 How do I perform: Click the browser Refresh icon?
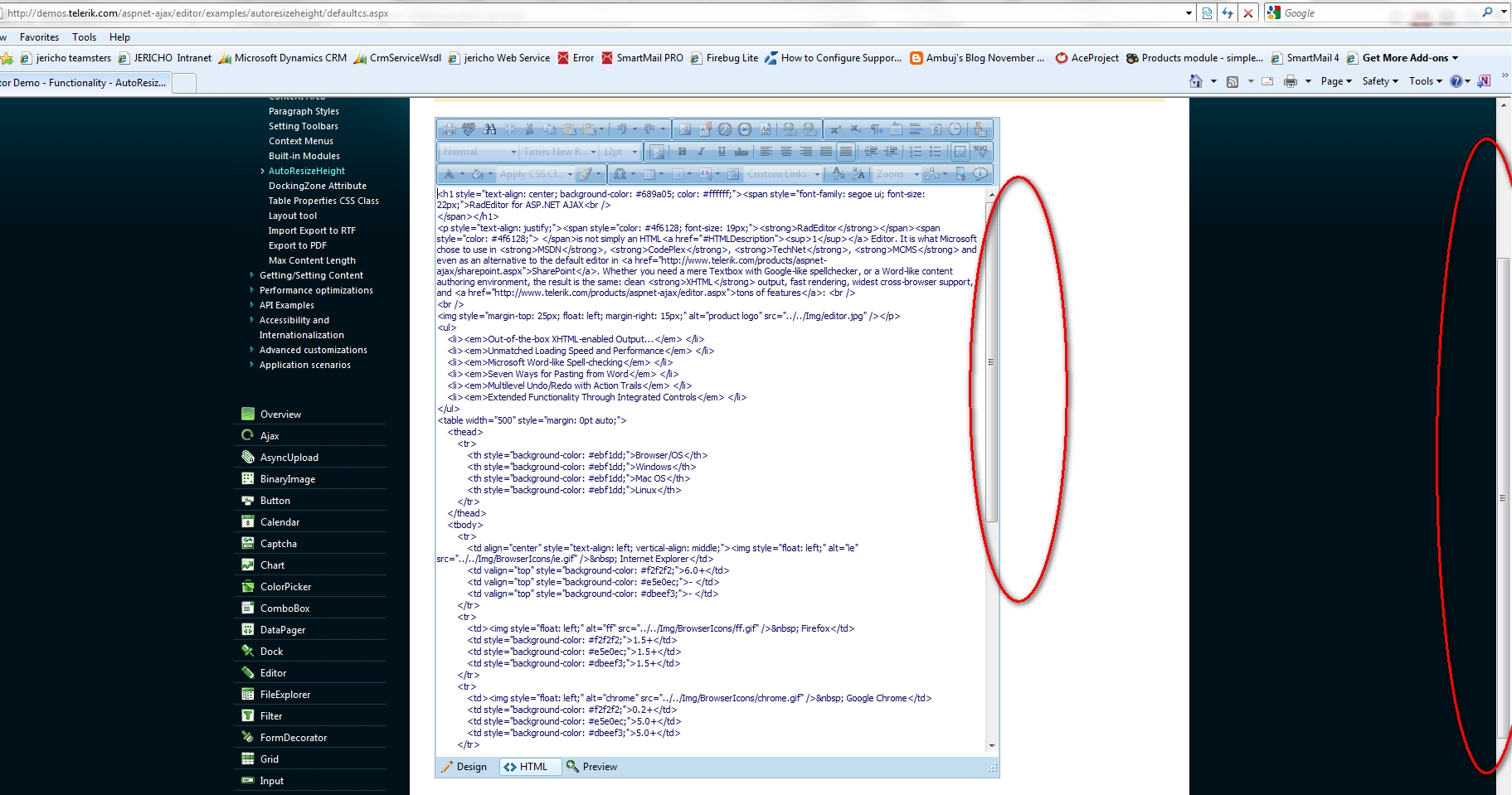point(1228,13)
